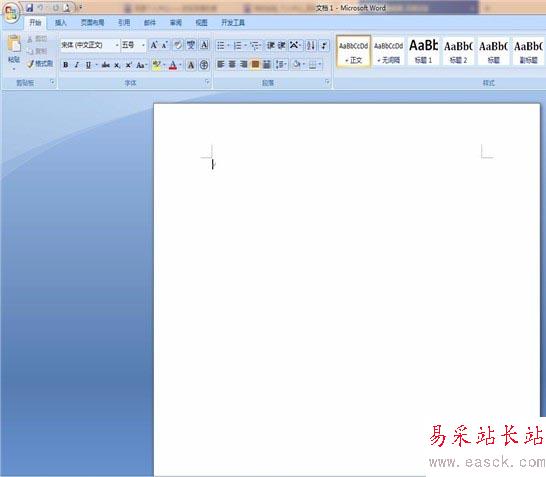Click the Cut (剪切) button
The width and height of the screenshot is (546, 477).
pyautogui.click(x=38, y=39)
